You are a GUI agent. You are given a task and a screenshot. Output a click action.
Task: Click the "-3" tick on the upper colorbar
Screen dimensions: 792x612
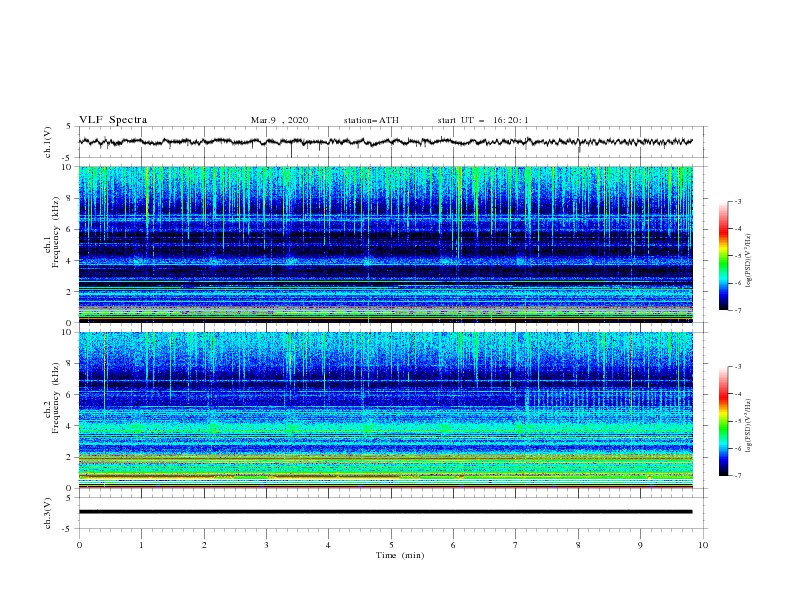coord(737,202)
